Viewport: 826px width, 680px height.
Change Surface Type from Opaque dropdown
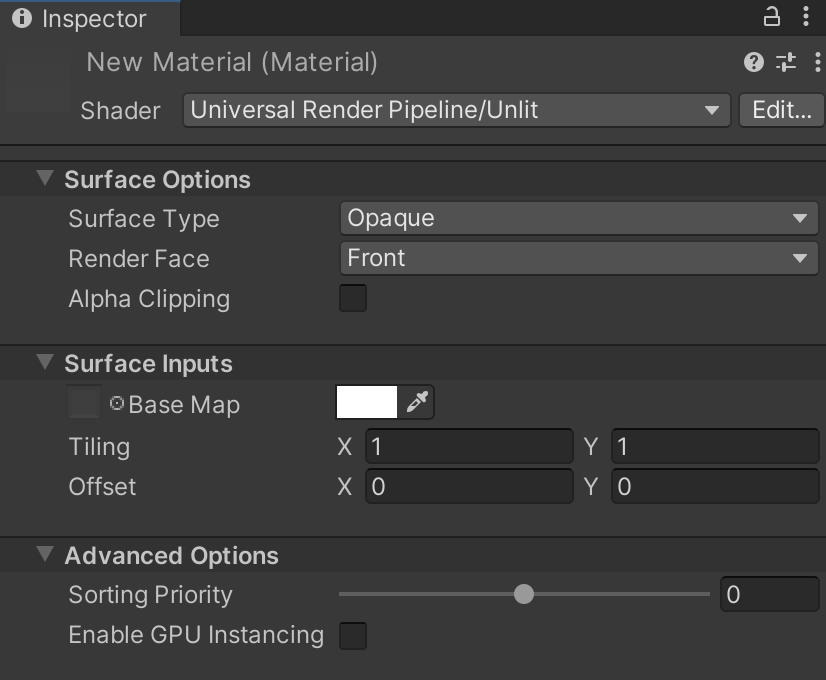578,218
